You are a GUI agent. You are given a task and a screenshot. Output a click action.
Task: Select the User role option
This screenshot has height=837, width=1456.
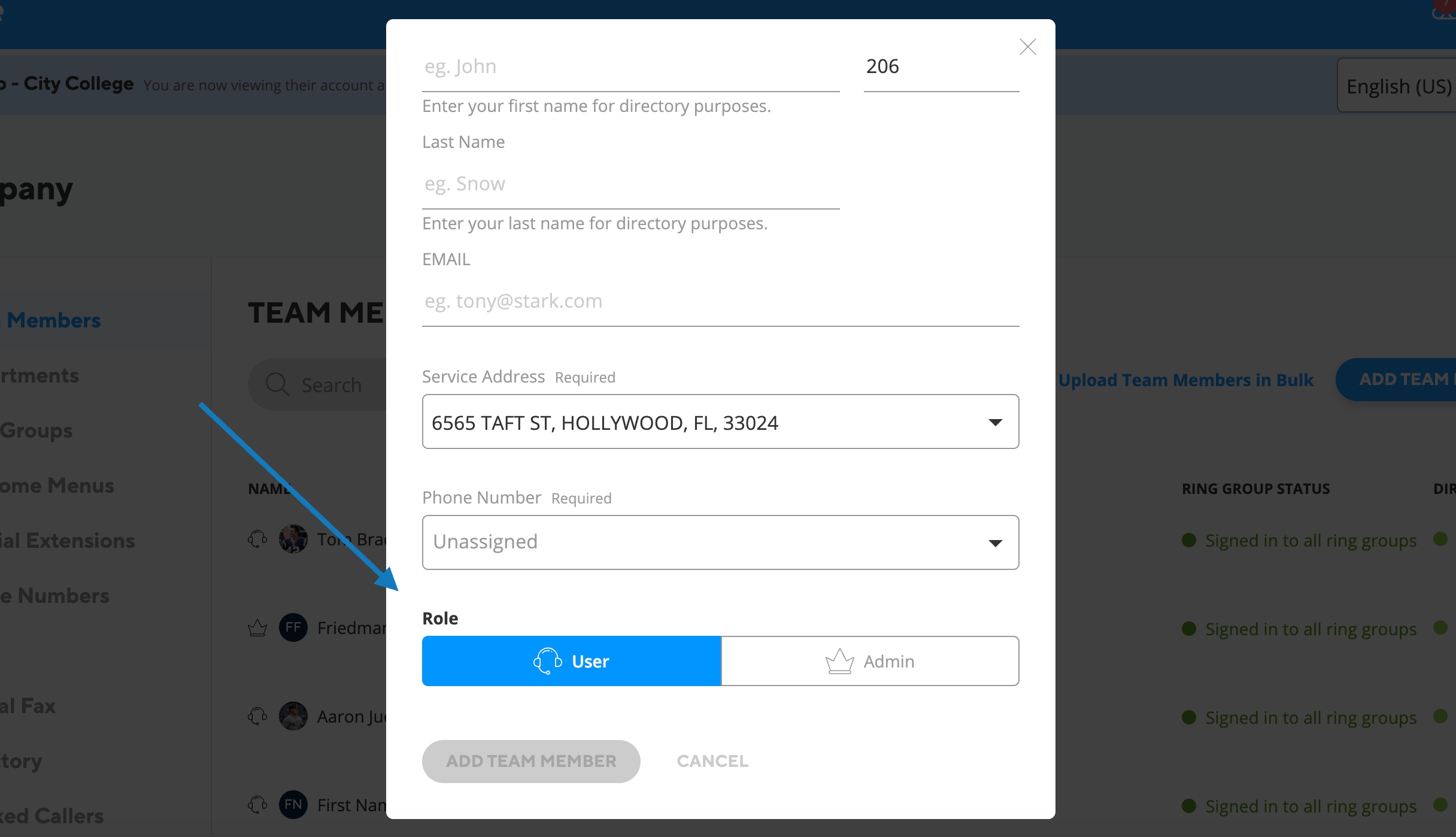[x=571, y=661]
